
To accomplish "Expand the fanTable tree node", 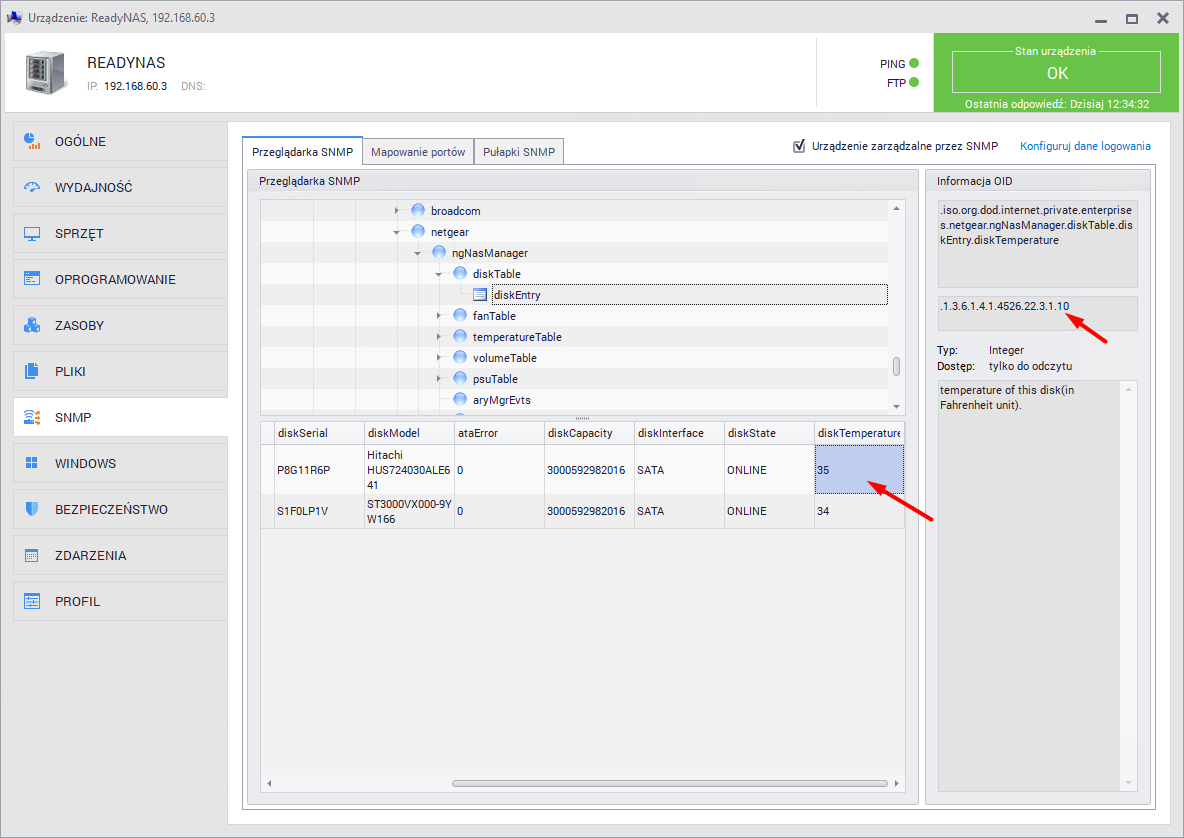I will pyautogui.click(x=439, y=316).
